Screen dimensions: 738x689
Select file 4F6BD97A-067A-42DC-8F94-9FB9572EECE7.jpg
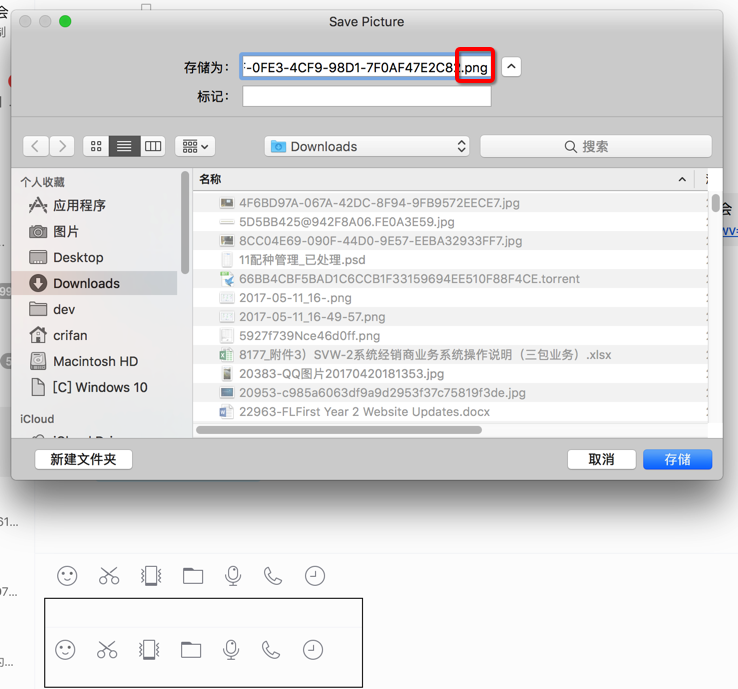pyautogui.click(x=450, y=203)
